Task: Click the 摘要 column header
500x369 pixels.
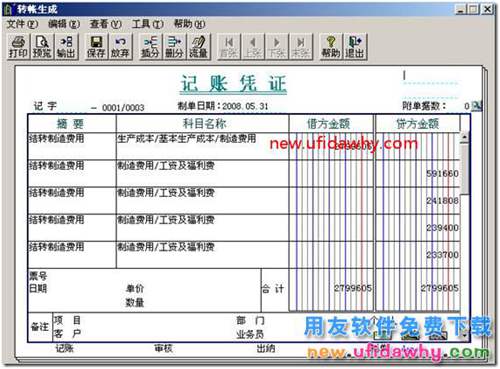Action: (72, 124)
